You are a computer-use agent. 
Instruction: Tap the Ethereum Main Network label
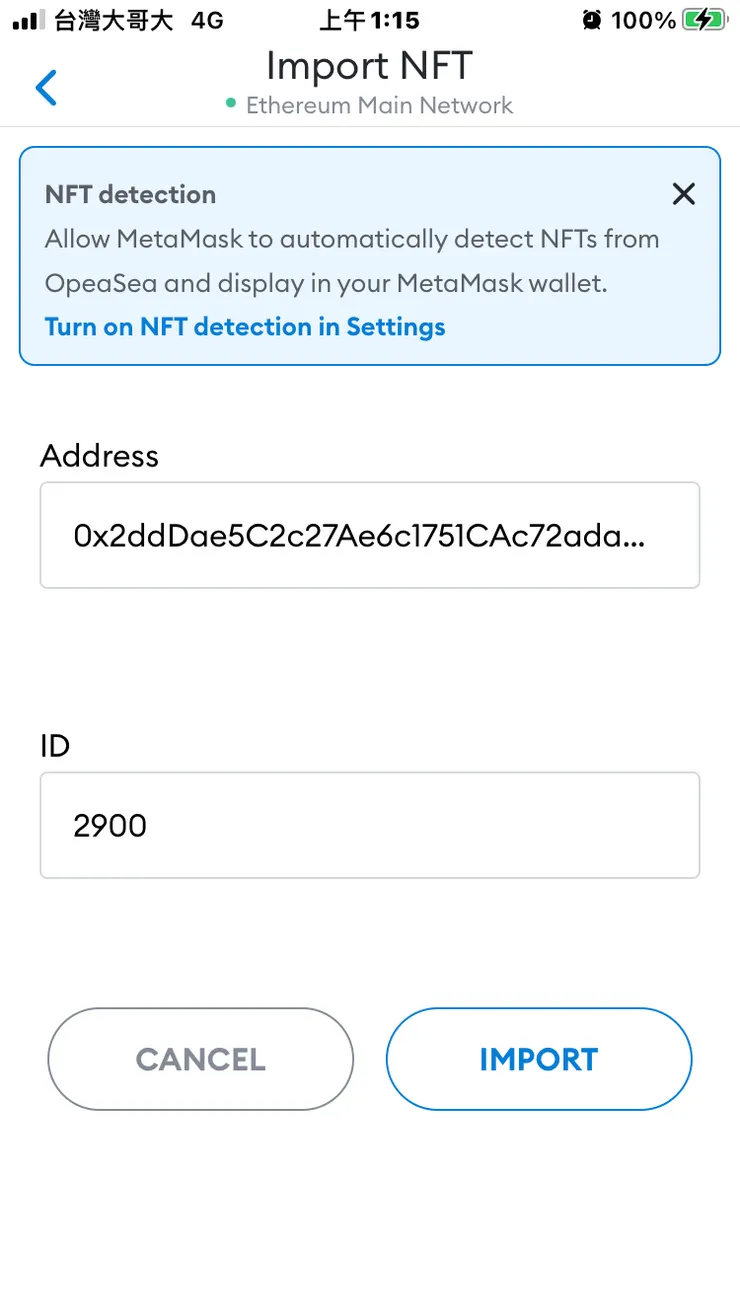point(379,105)
